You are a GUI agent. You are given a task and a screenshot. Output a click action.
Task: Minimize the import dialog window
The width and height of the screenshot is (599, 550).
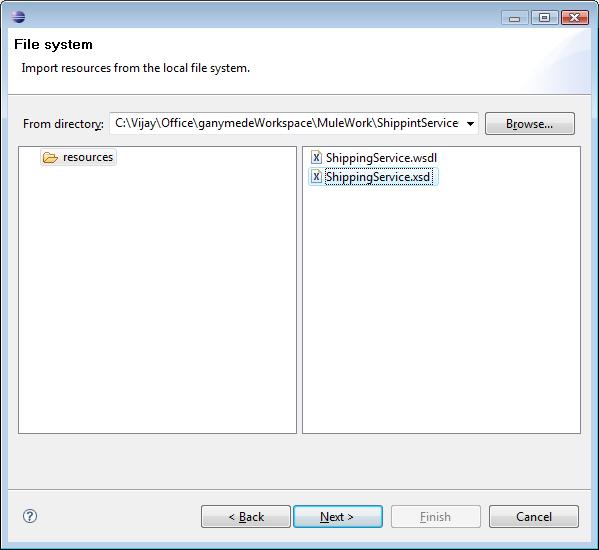click(x=515, y=18)
